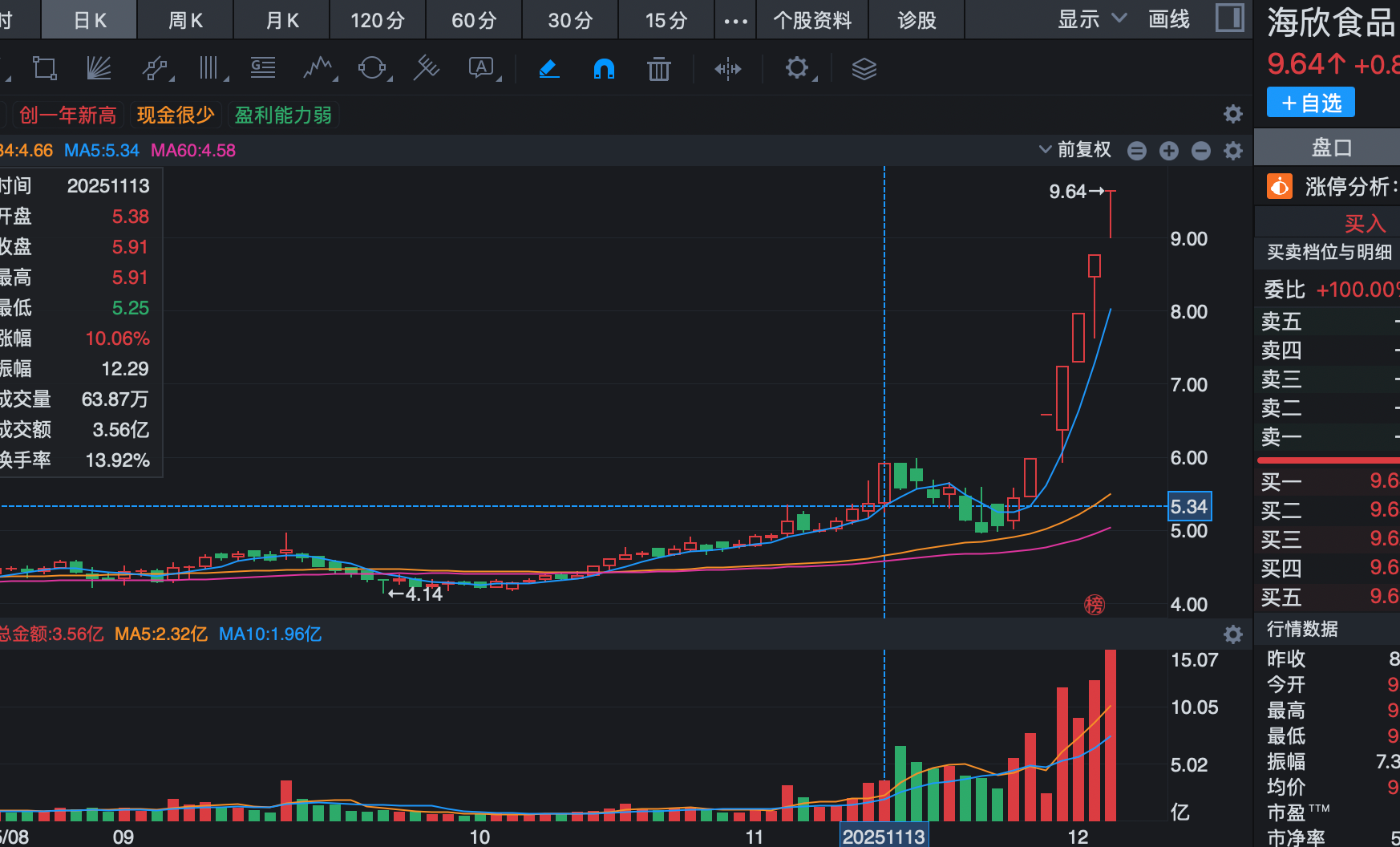1400x847 pixels.
Task: Click the layers icon in drawing toolbar
Action: pyautogui.click(x=864, y=69)
